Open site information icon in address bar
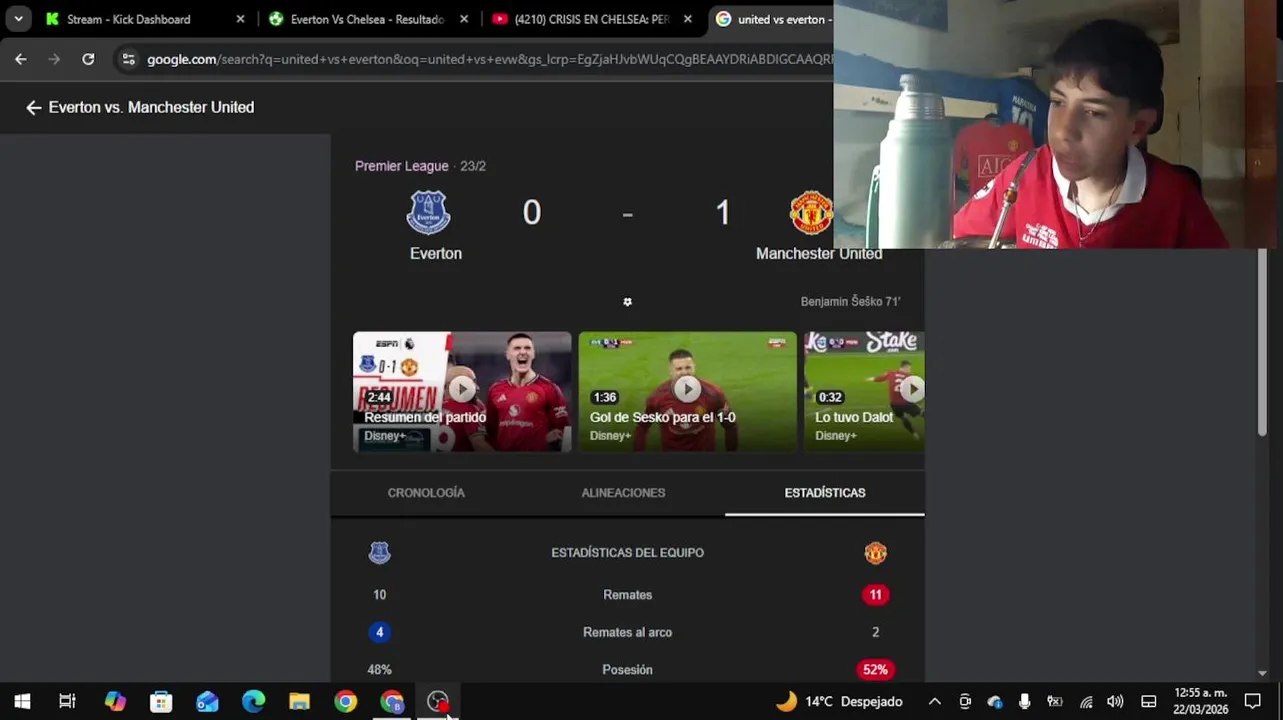The height and width of the screenshot is (720, 1283). (128, 59)
